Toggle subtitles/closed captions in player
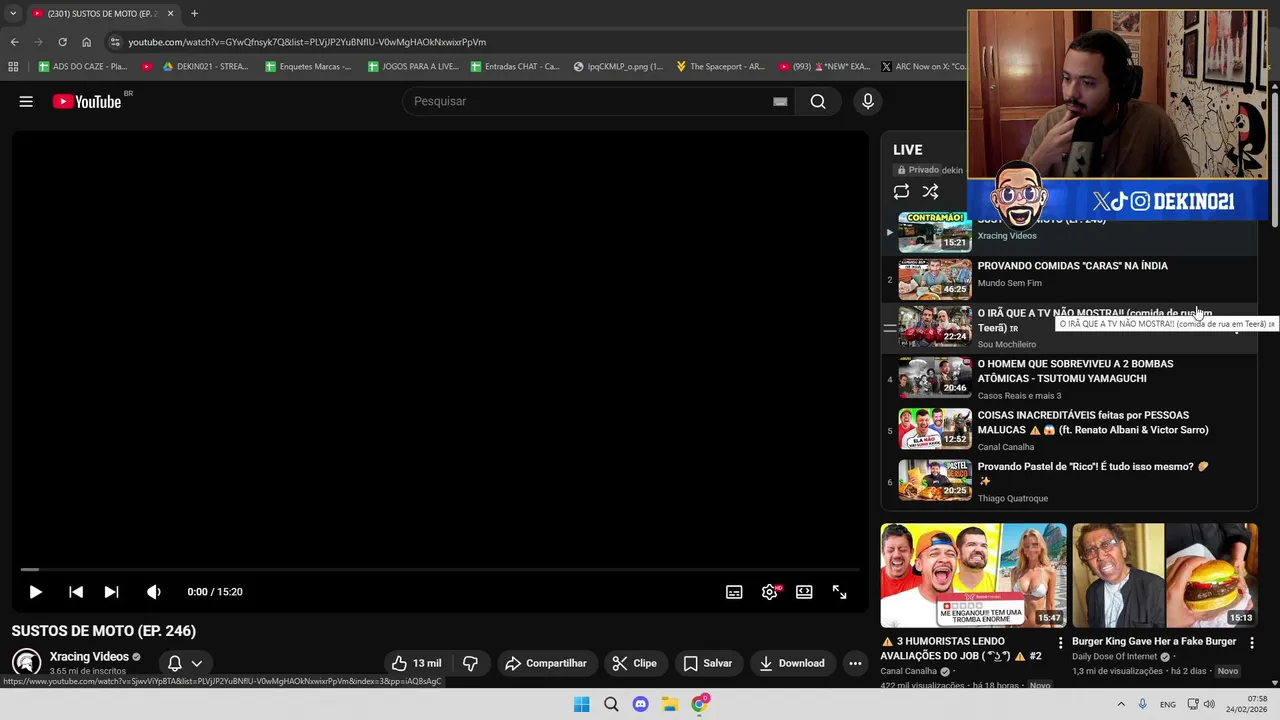The width and height of the screenshot is (1280, 720). click(x=734, y=592)
